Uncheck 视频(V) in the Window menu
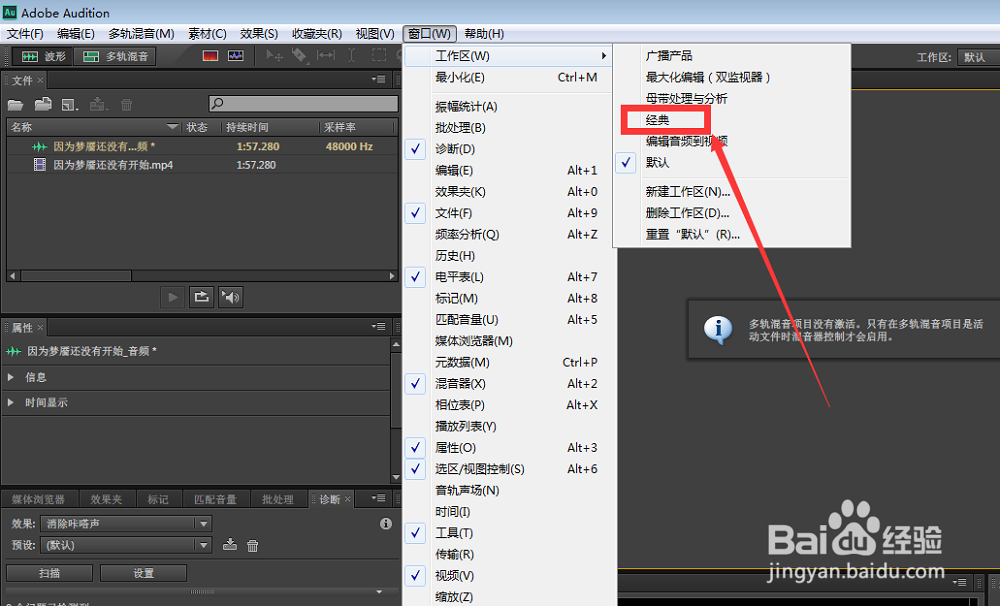Image resolution: width=1000 pixels, height=606 pixels. point(510,575)
